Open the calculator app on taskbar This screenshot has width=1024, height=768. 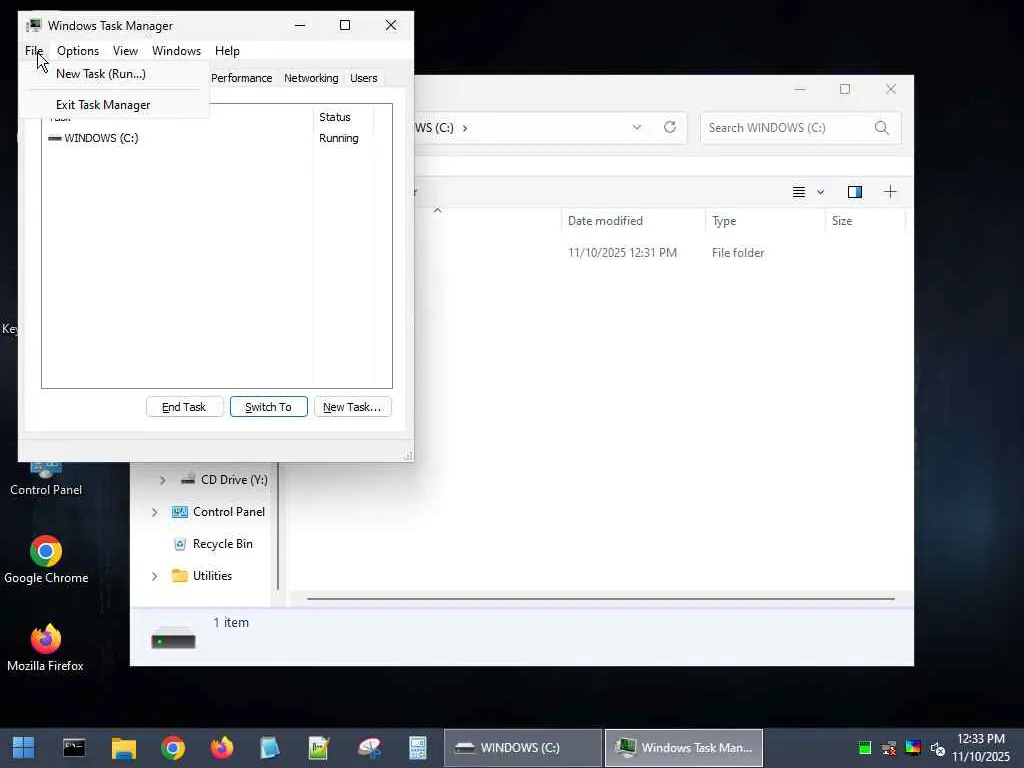(x=417, y=748)
